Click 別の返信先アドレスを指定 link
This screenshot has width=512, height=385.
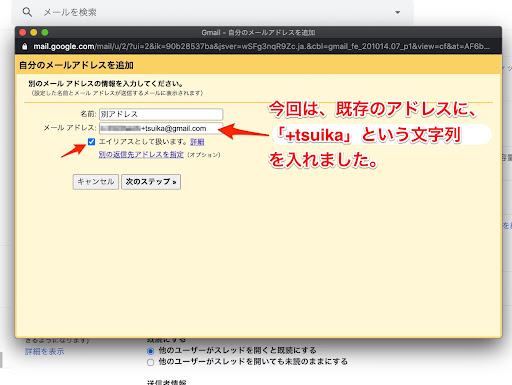[x=141, y=155]
